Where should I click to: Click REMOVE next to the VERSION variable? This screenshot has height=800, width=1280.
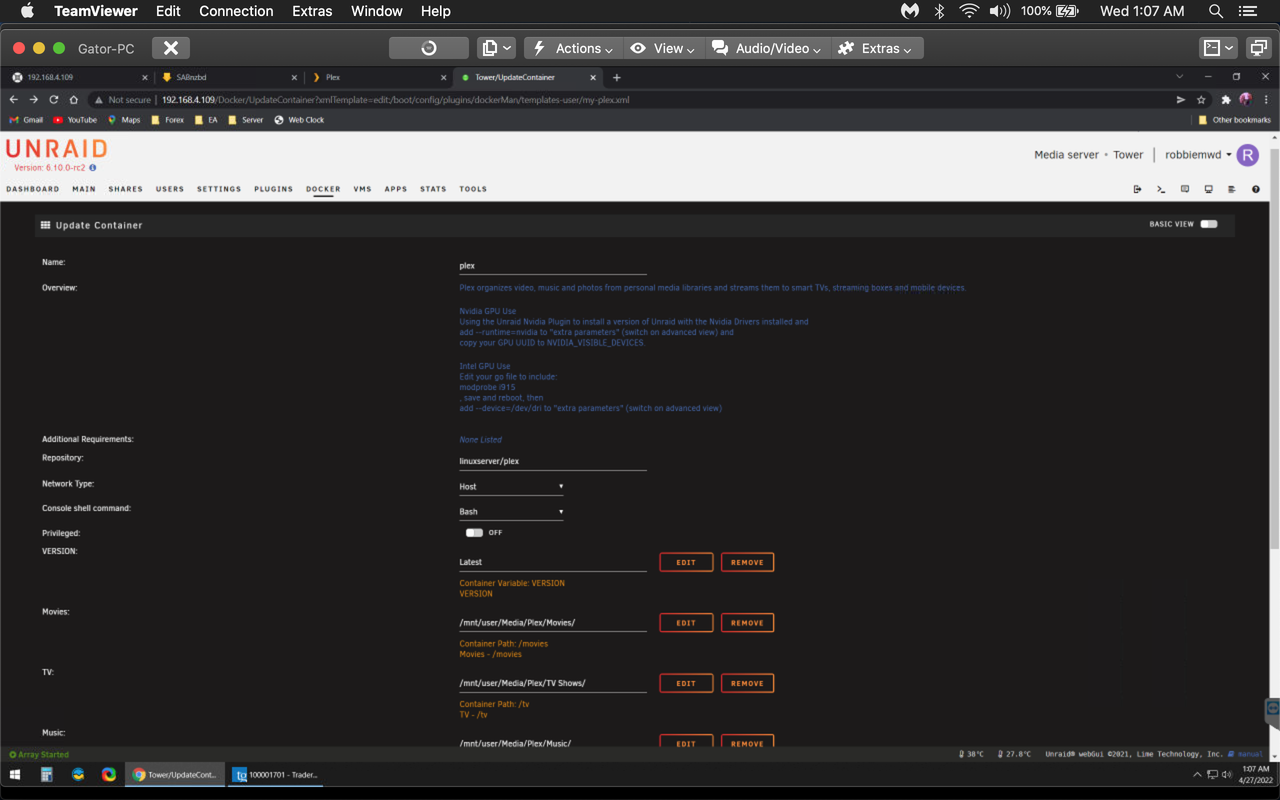pos(747,562)
